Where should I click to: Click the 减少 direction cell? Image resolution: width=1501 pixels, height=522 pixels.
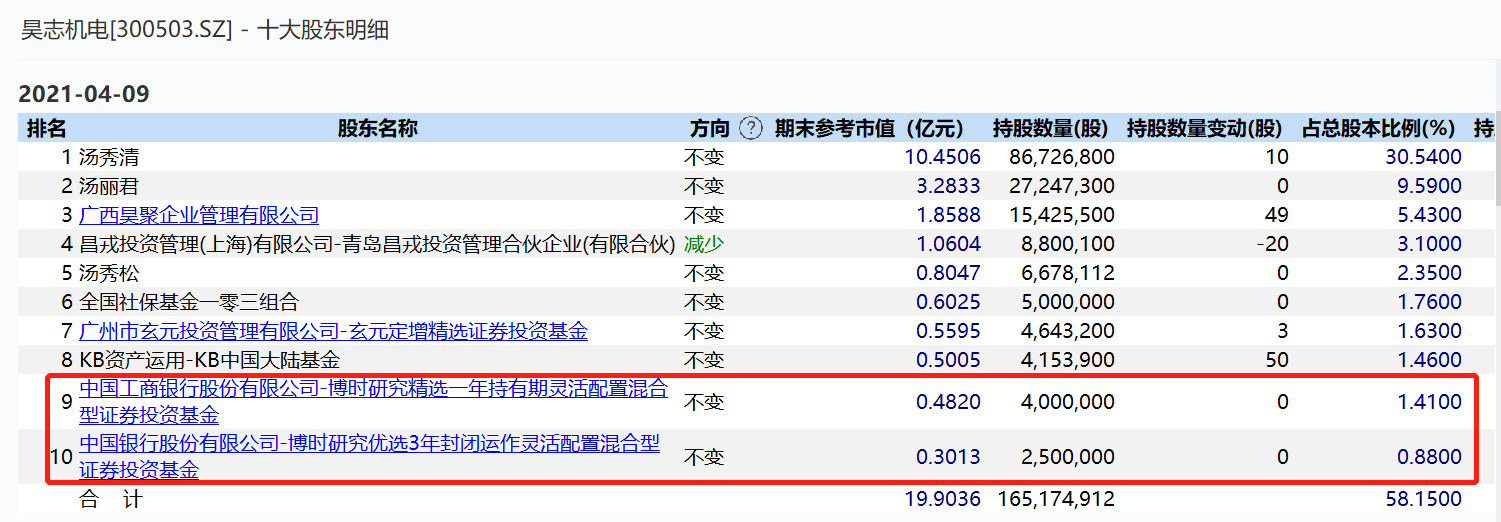point(703,244)
